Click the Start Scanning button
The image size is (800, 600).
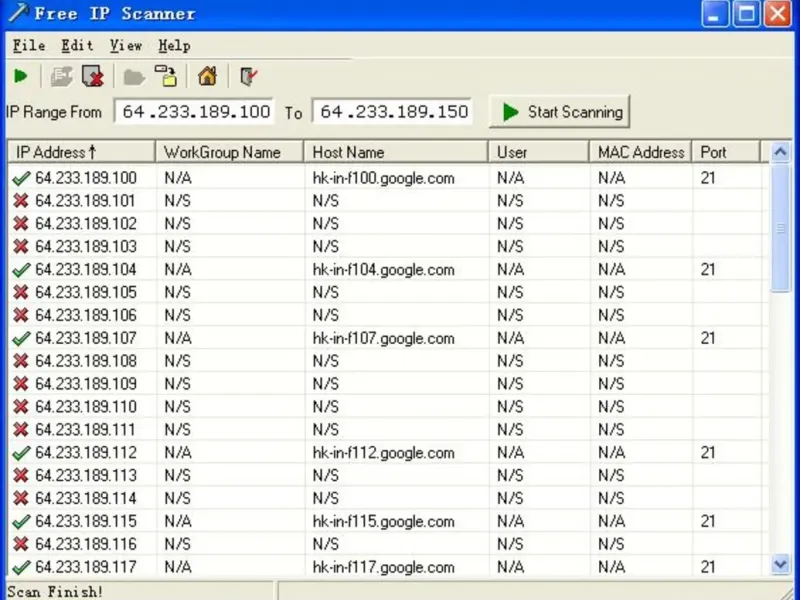tap(559, 111)
